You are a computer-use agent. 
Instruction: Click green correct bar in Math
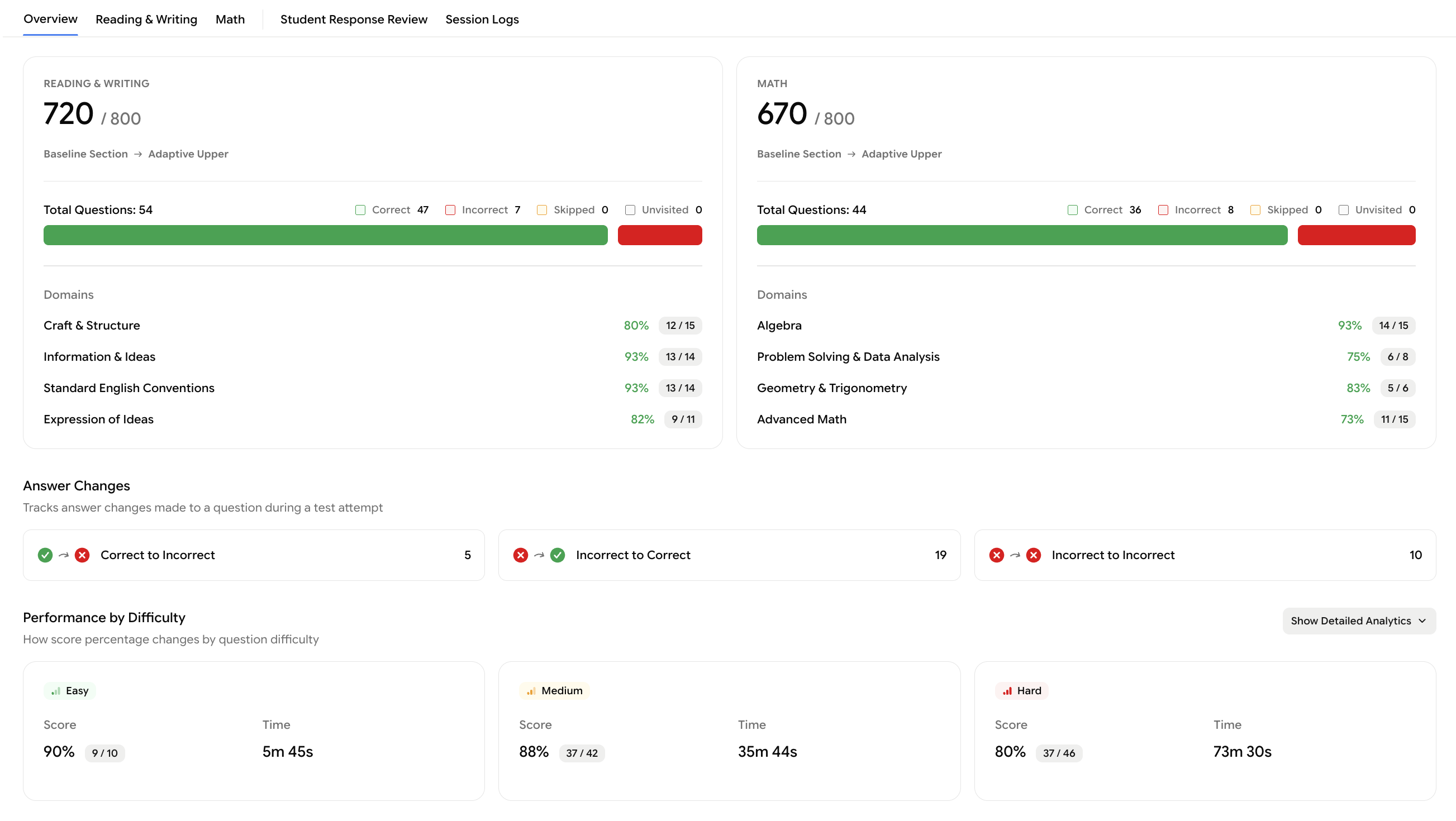coord(1022,235)
